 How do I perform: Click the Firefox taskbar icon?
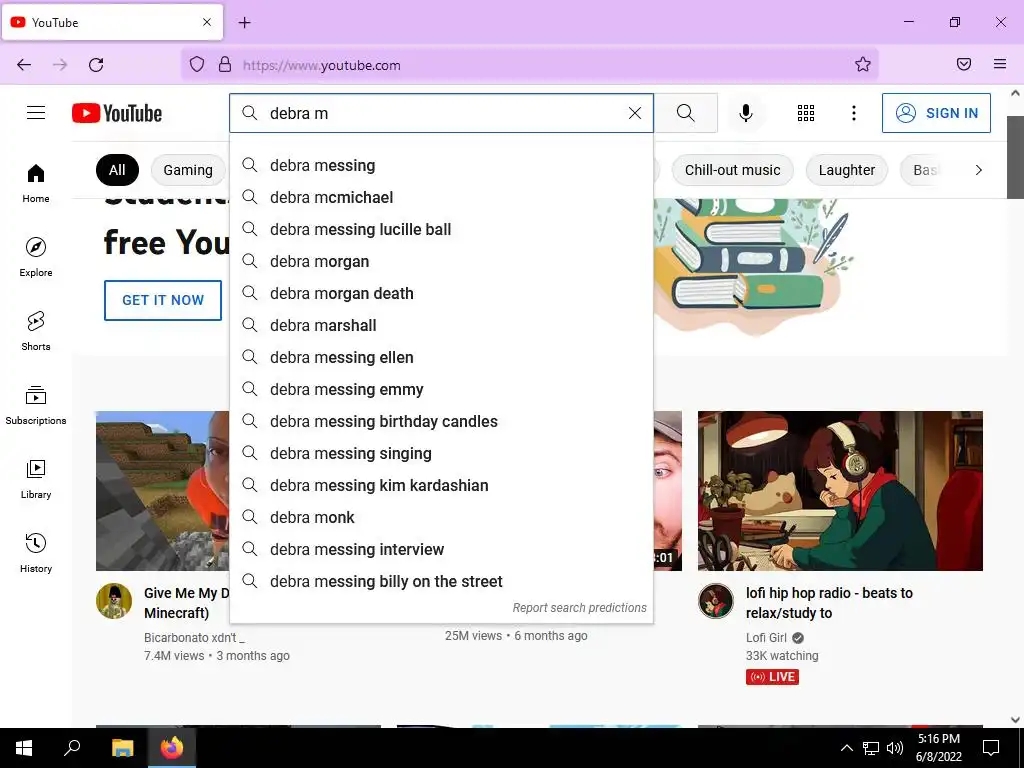[x=172, y=748]
